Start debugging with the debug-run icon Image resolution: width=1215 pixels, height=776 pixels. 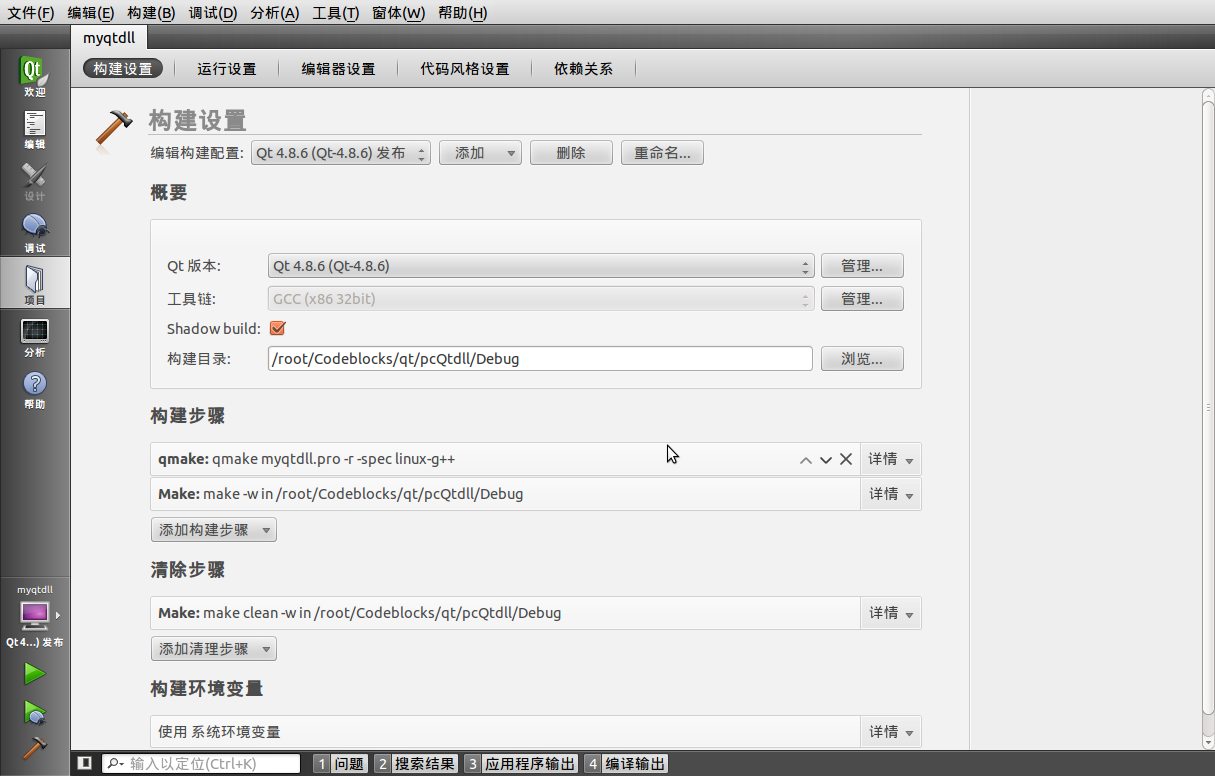[35, 712]
